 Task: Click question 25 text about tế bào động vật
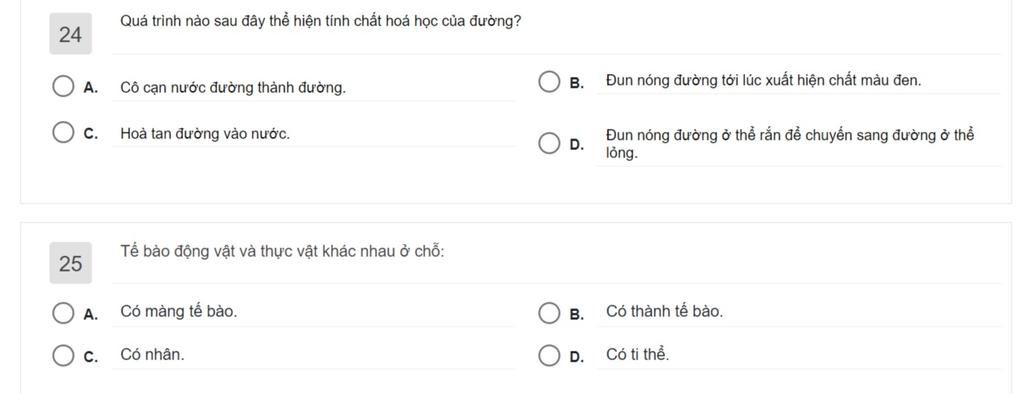pyautogui.click(x=282, y=251)
